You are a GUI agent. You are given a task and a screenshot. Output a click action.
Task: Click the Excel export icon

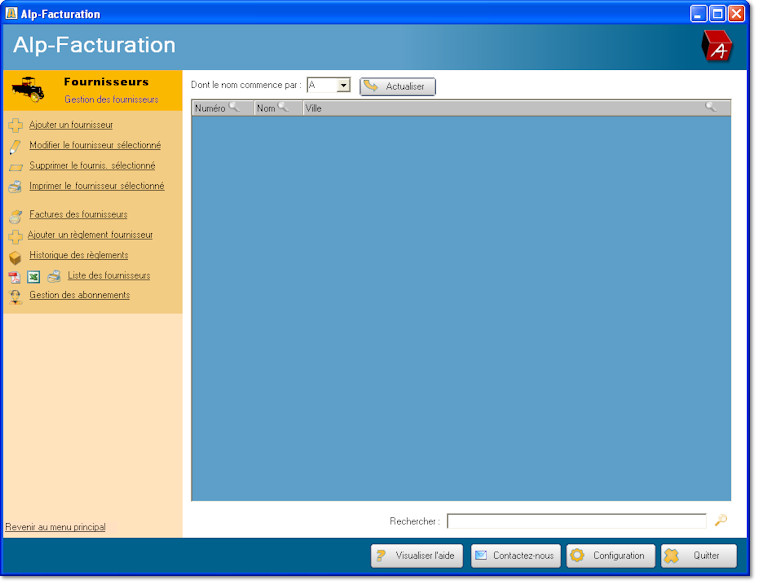[x=33, y=277]
